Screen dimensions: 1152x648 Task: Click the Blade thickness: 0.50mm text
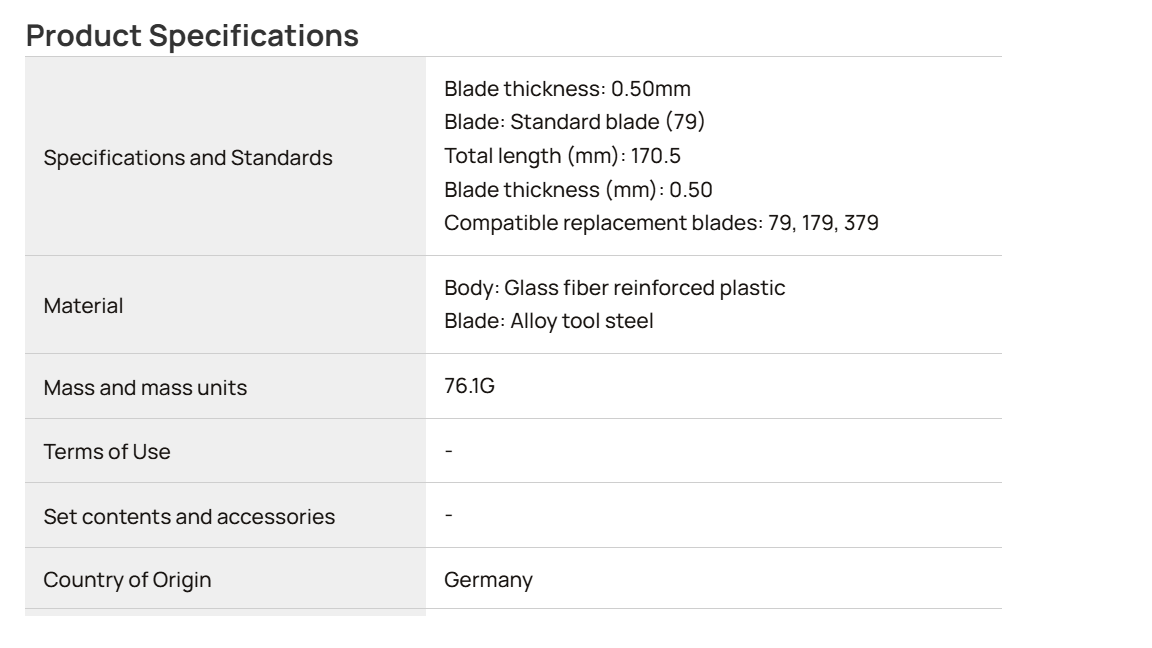click(567, 89)
